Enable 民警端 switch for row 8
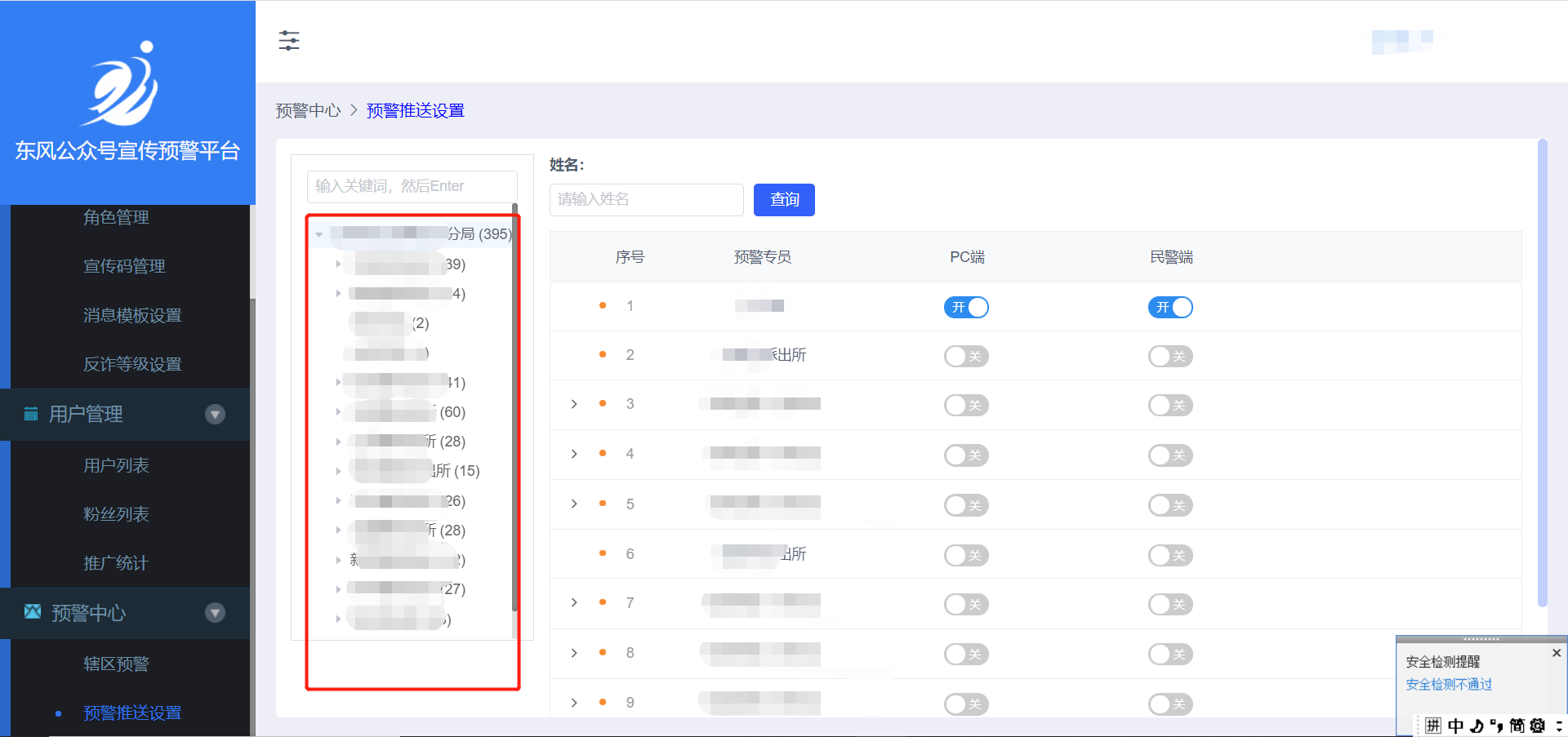This screenshot has height=737, width=1568. tap(1170, 654)
